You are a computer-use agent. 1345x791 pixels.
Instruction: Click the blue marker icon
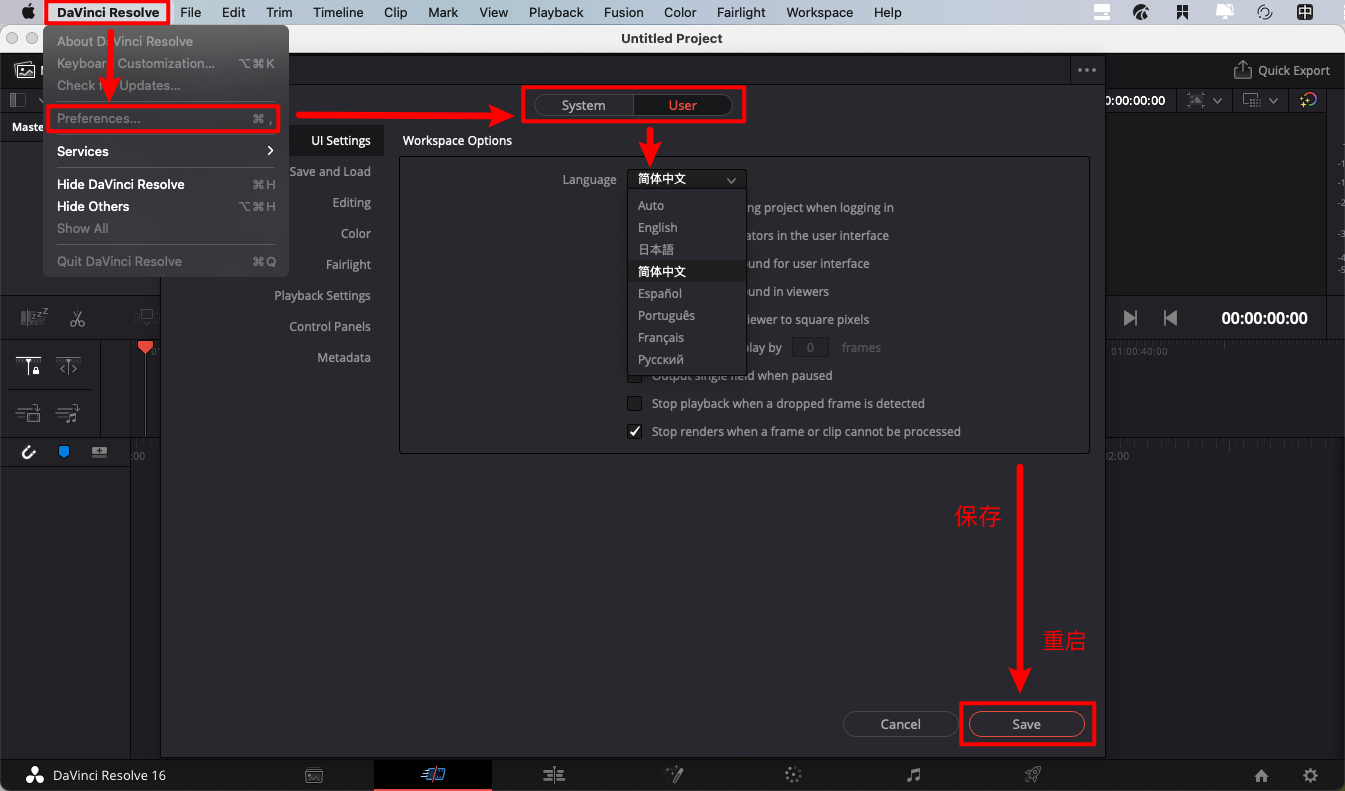click(x=64, y=452)
